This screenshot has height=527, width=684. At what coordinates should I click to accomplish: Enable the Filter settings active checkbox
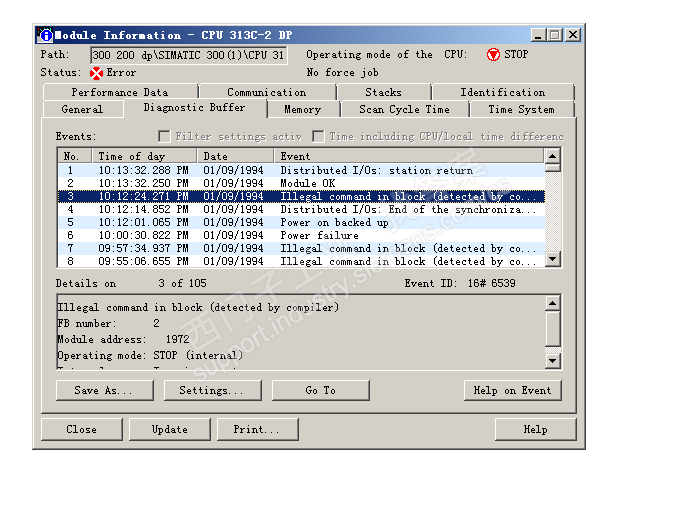(x=164, y=137)
